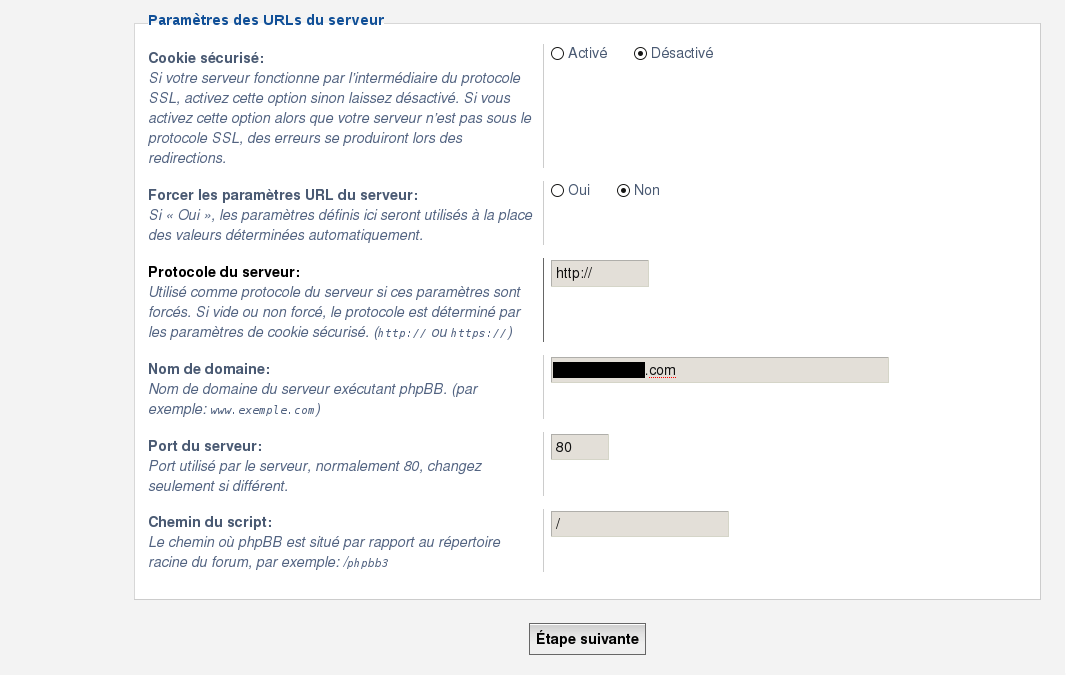Choose Oui for Forcer les paramètres URL

557,191
